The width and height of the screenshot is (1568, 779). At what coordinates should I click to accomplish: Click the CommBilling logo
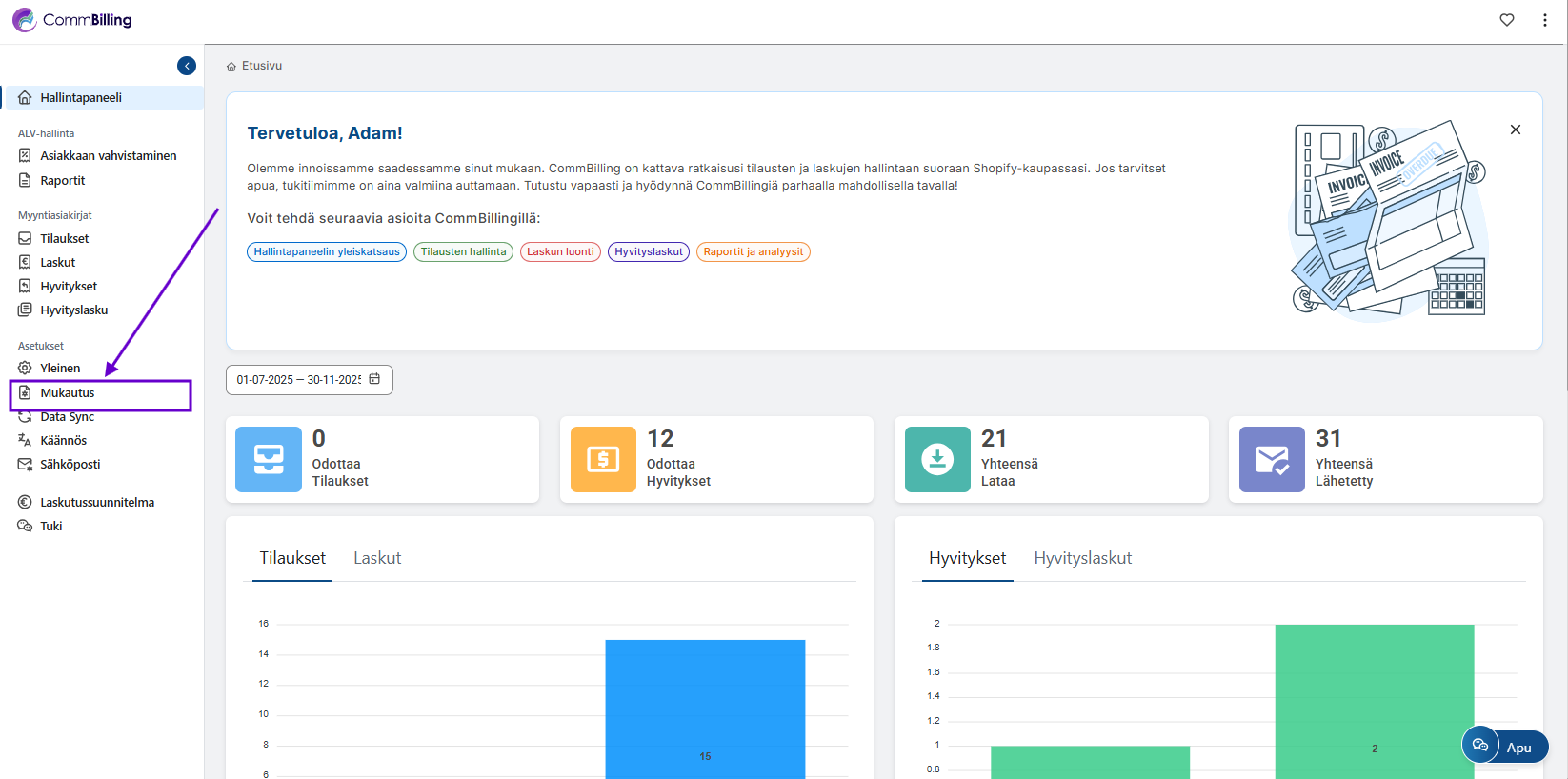72,20
